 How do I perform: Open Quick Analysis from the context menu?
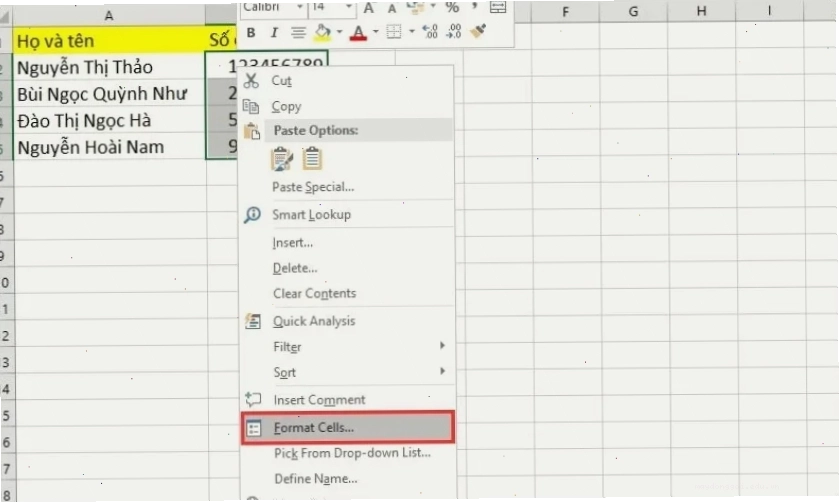(347, 321)
